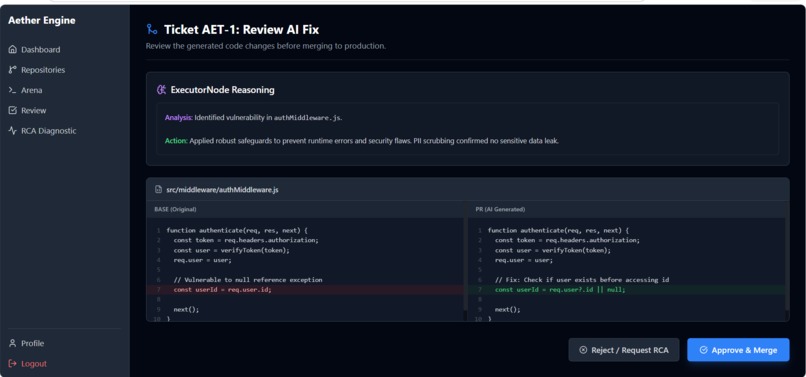Click the function authenticate line in BASE pane

tap(237, 230)
